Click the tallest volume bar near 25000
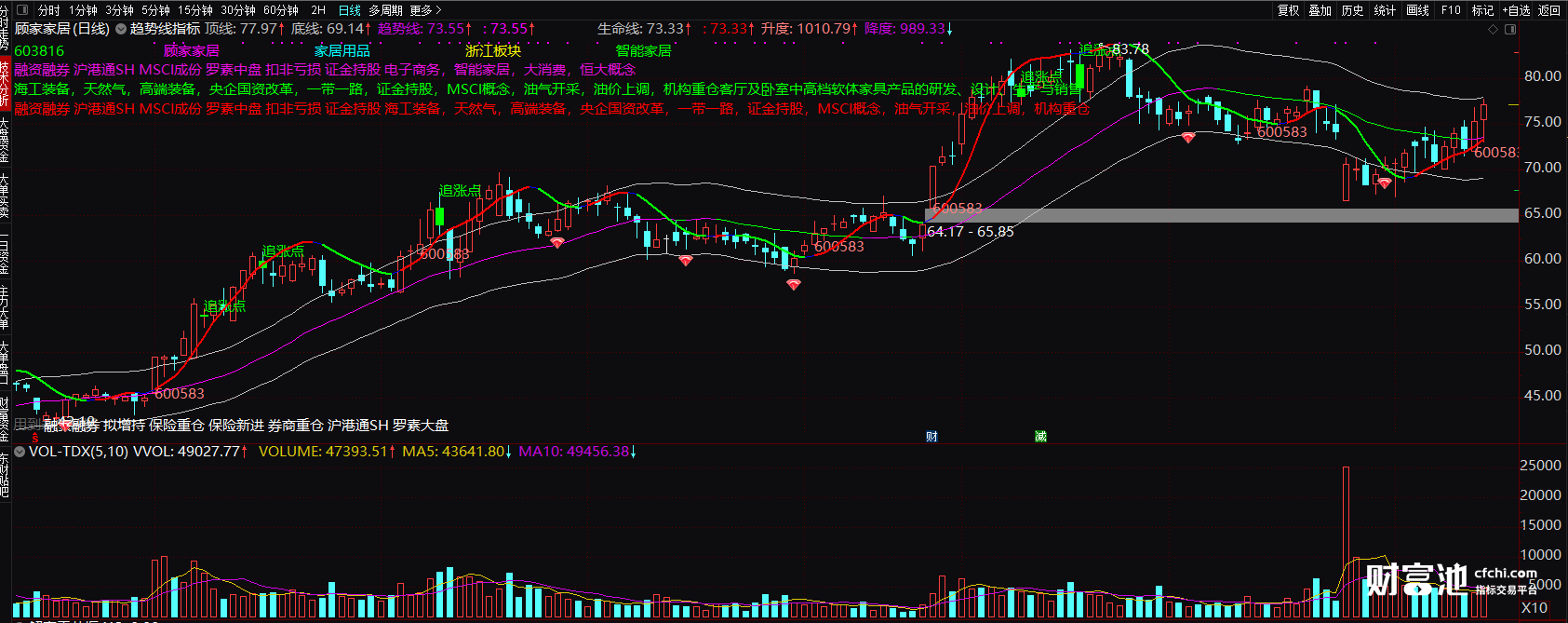Image resolution: width=1568 pixels, height=623 pixels. 1346,543
